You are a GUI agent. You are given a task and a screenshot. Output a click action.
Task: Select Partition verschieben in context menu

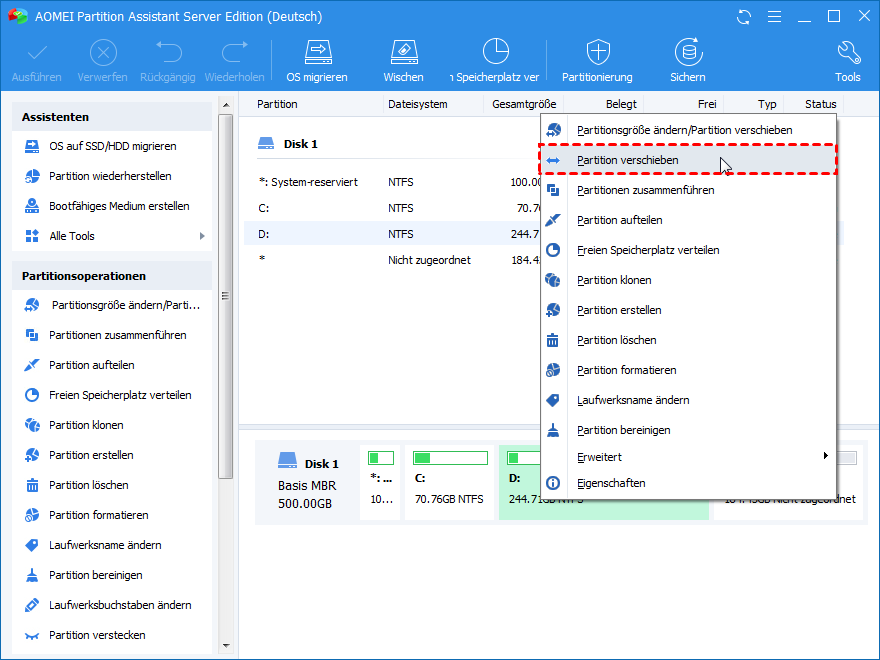688,160
